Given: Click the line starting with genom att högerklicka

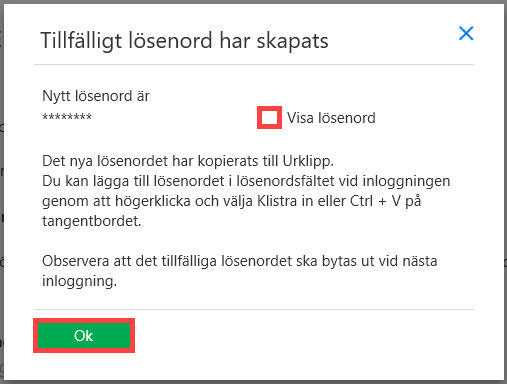Looking at the screenshot, I should coord(232,201).
